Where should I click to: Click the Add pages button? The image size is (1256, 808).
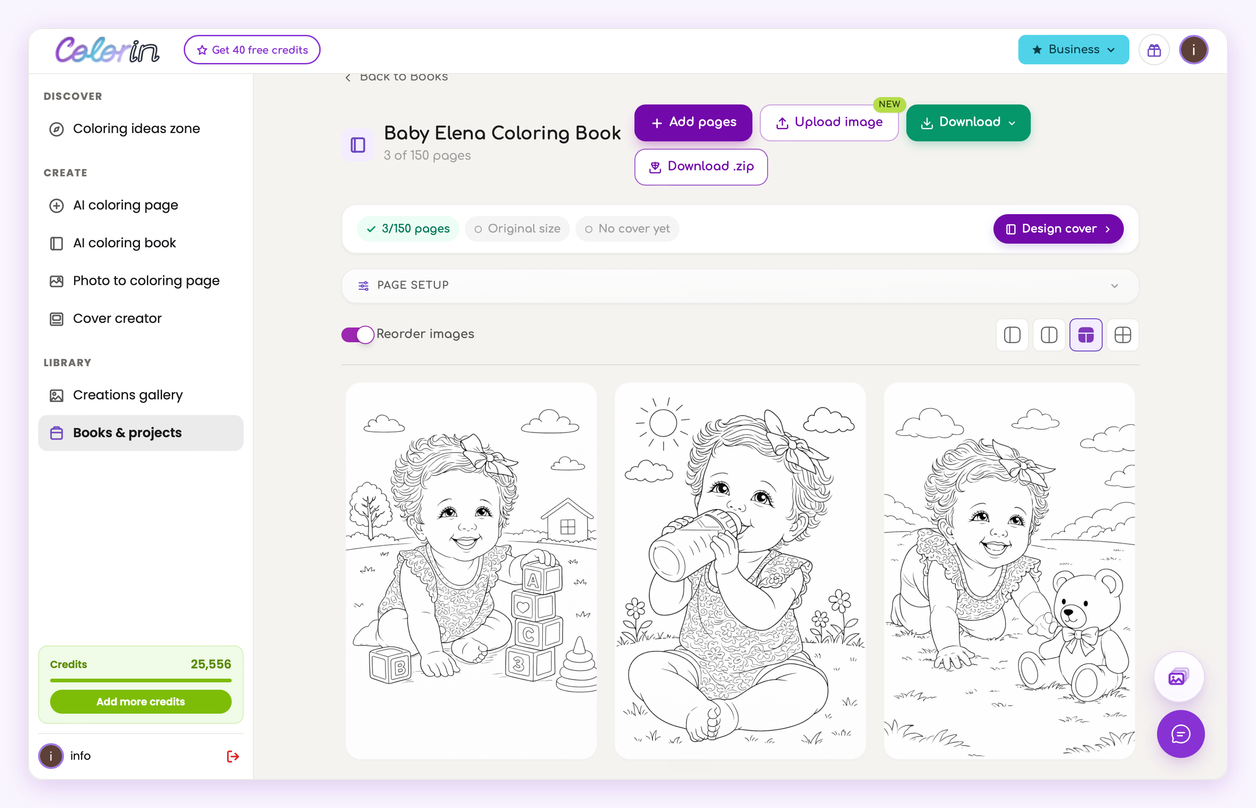coord(693,122)
